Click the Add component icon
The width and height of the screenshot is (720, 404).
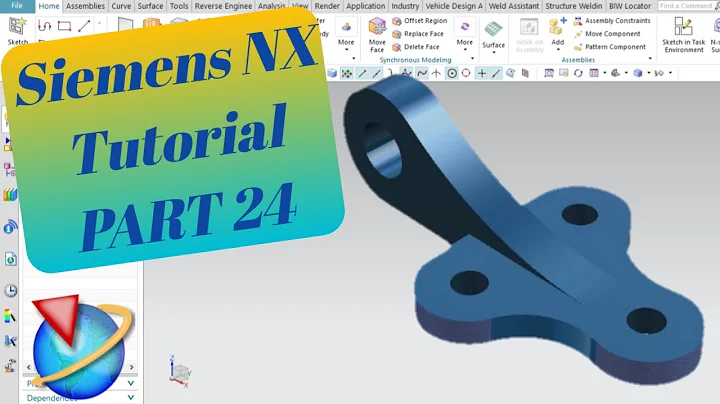(556, 27)
